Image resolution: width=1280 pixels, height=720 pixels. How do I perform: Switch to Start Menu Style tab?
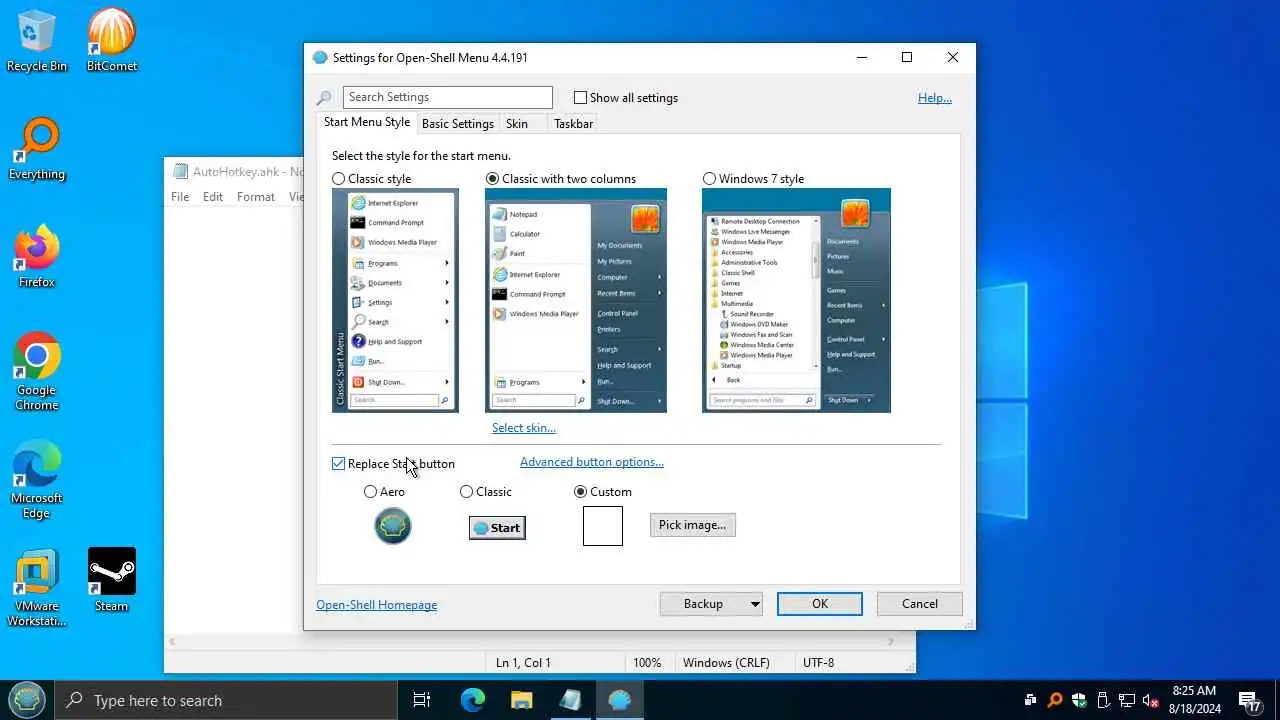[x=367, y=122]
